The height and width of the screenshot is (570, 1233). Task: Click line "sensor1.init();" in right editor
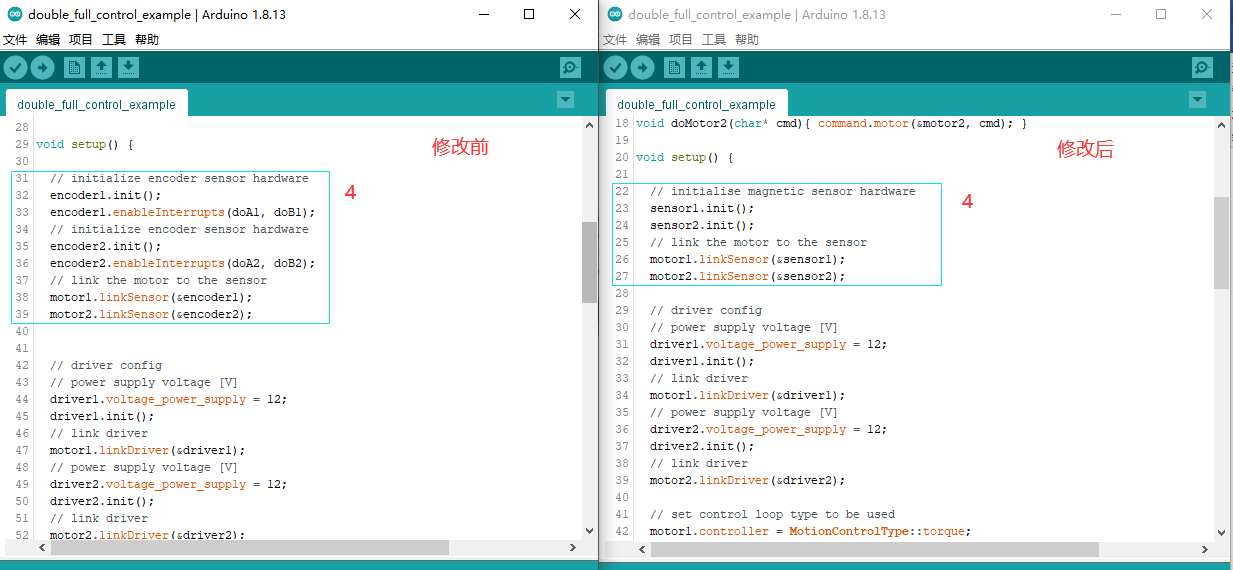(x=702, y=208)
